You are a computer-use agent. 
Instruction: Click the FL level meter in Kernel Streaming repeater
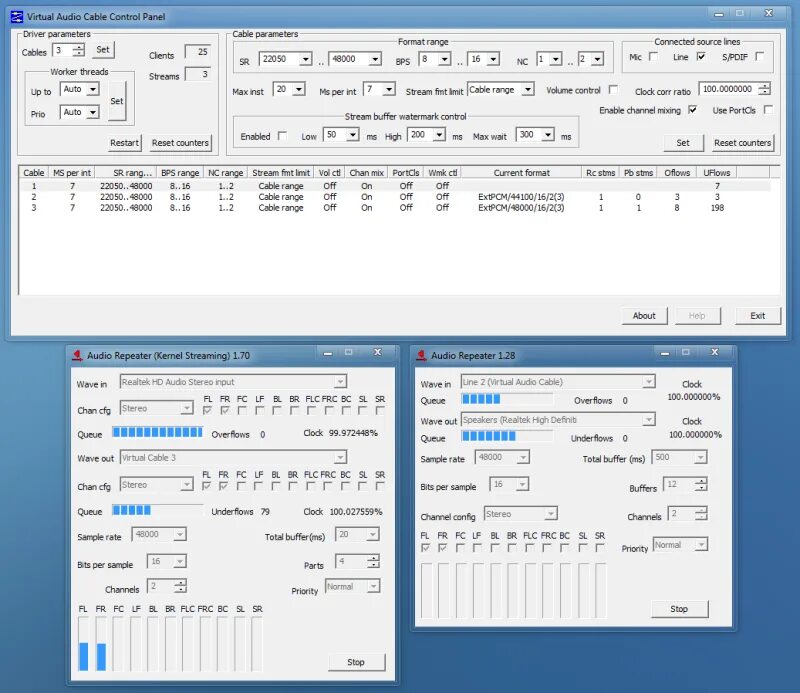click(84, 644)
